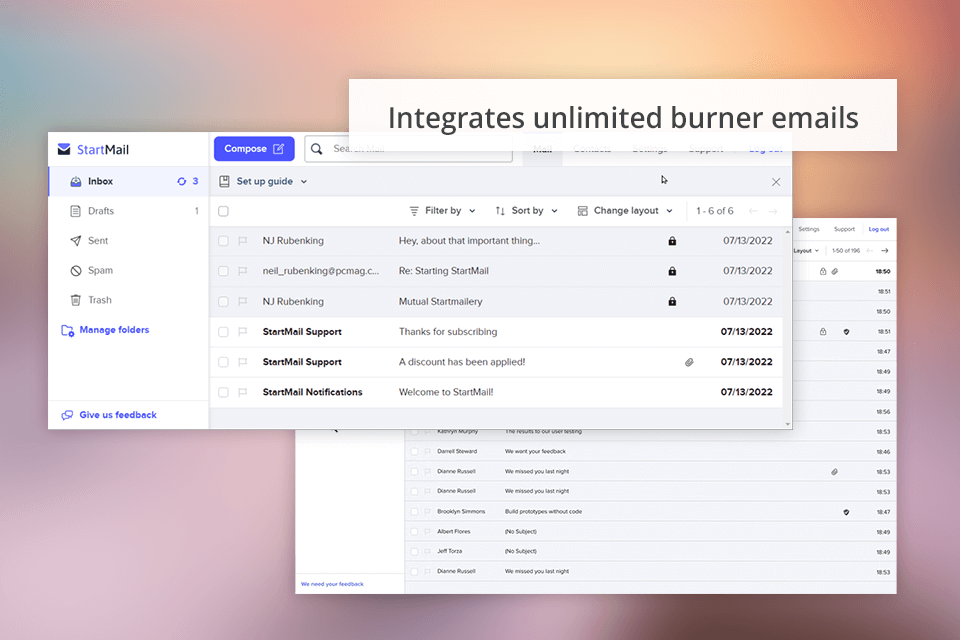Select checkbox for 'Mutual Startmailery' email
The width and height of the screenshot is (960, 640).
tap(223, 301)
